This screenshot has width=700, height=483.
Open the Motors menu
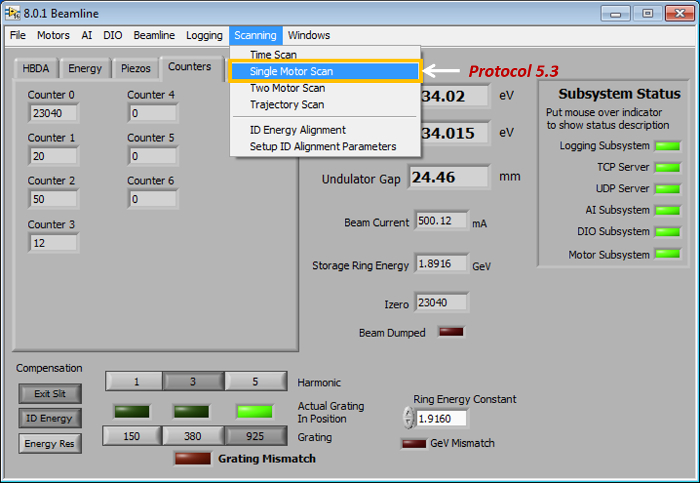point(53,35)
